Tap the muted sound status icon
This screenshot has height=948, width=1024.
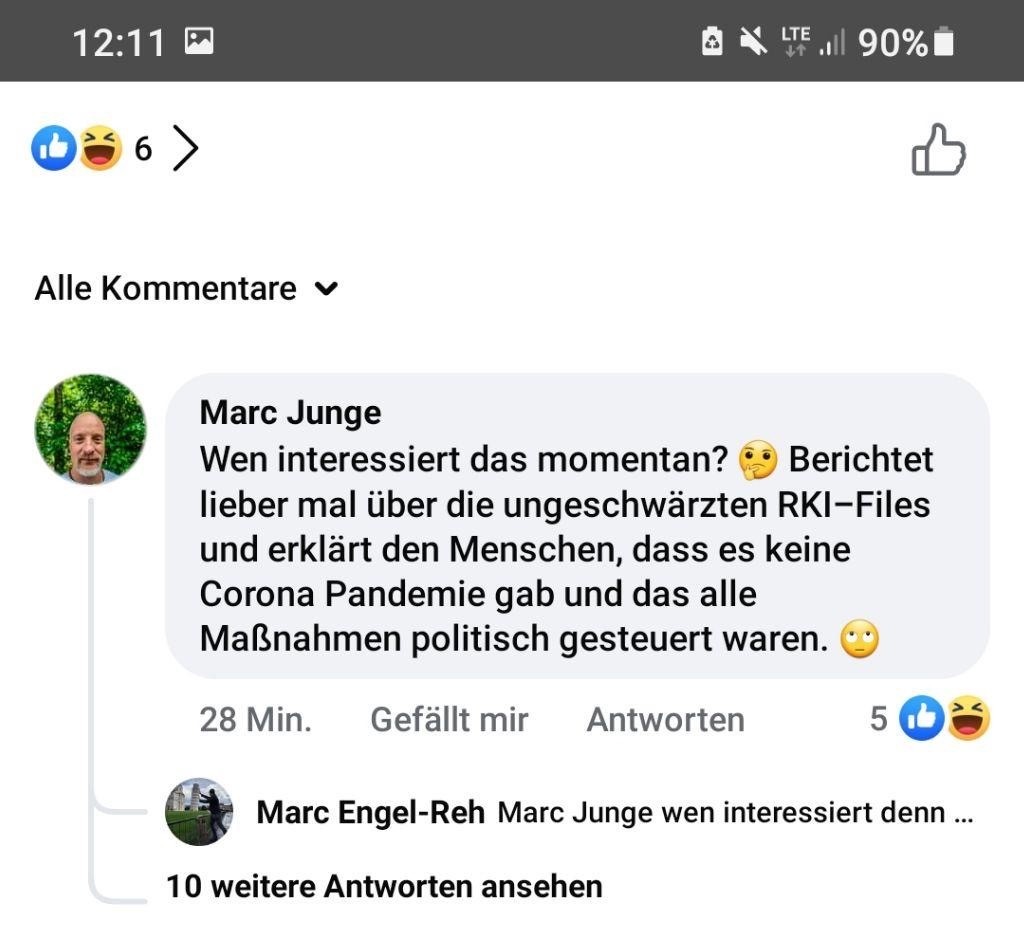(x=752, y=42)
